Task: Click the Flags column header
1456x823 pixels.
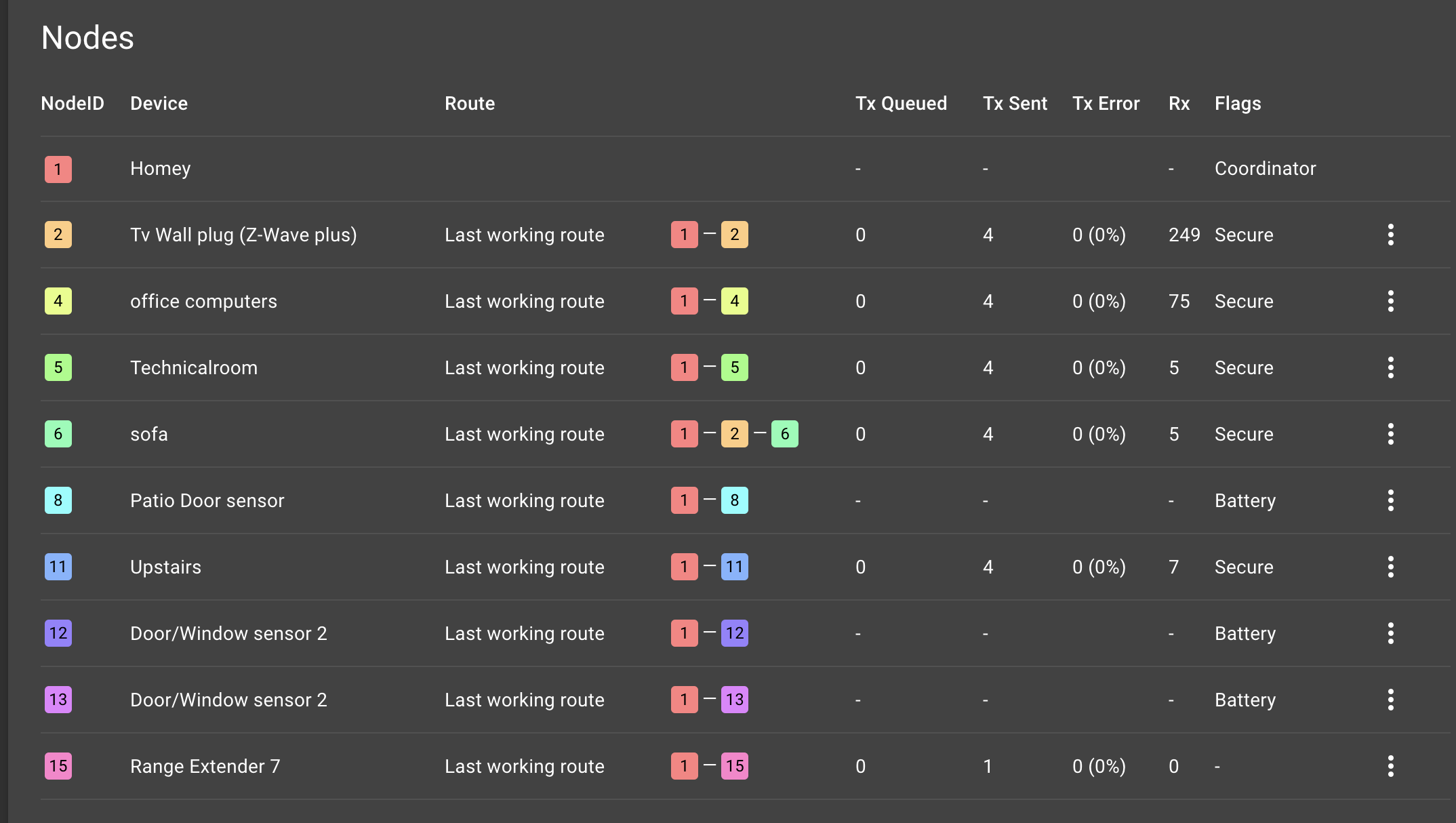Action: [1237, 104]
